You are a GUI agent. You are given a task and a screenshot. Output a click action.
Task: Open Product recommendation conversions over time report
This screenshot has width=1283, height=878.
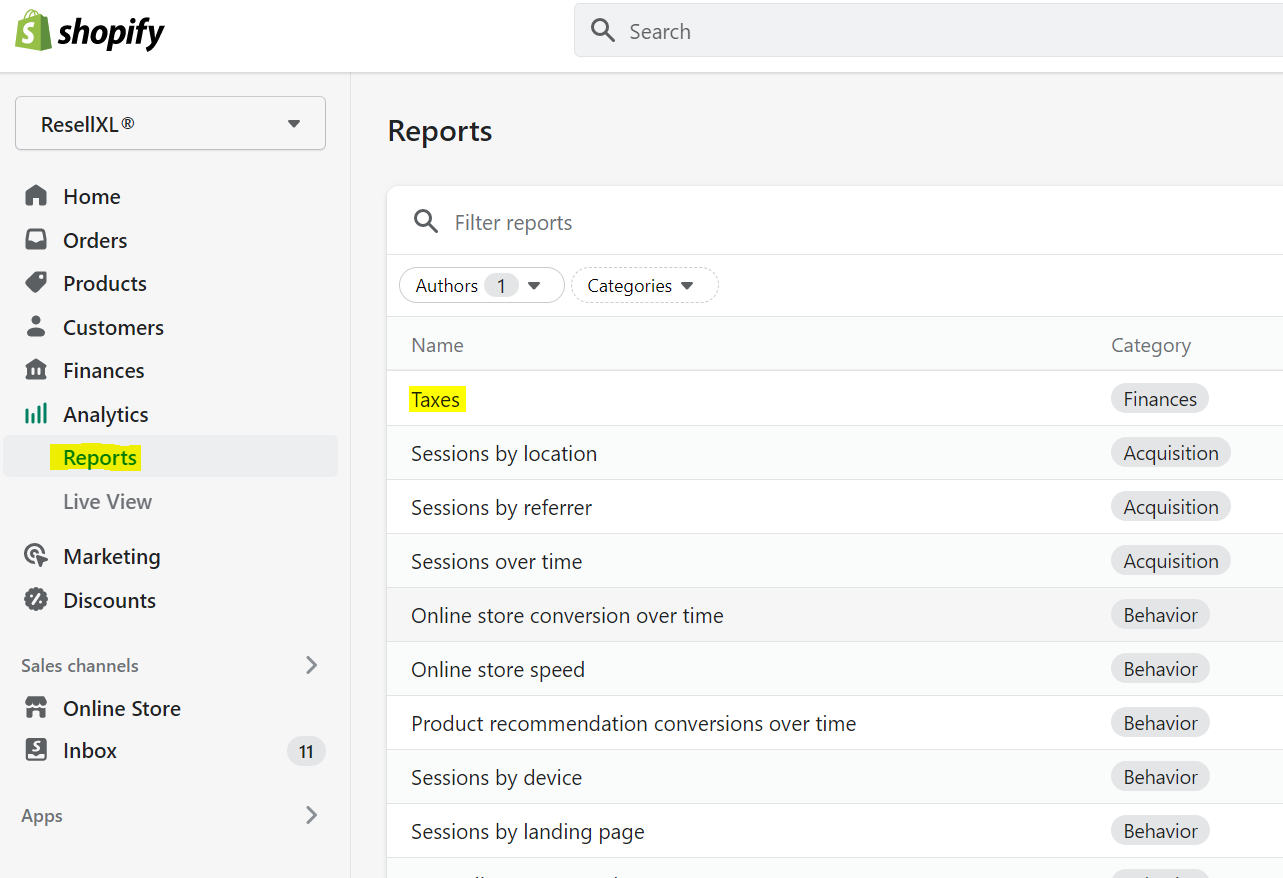click(634, 724)
